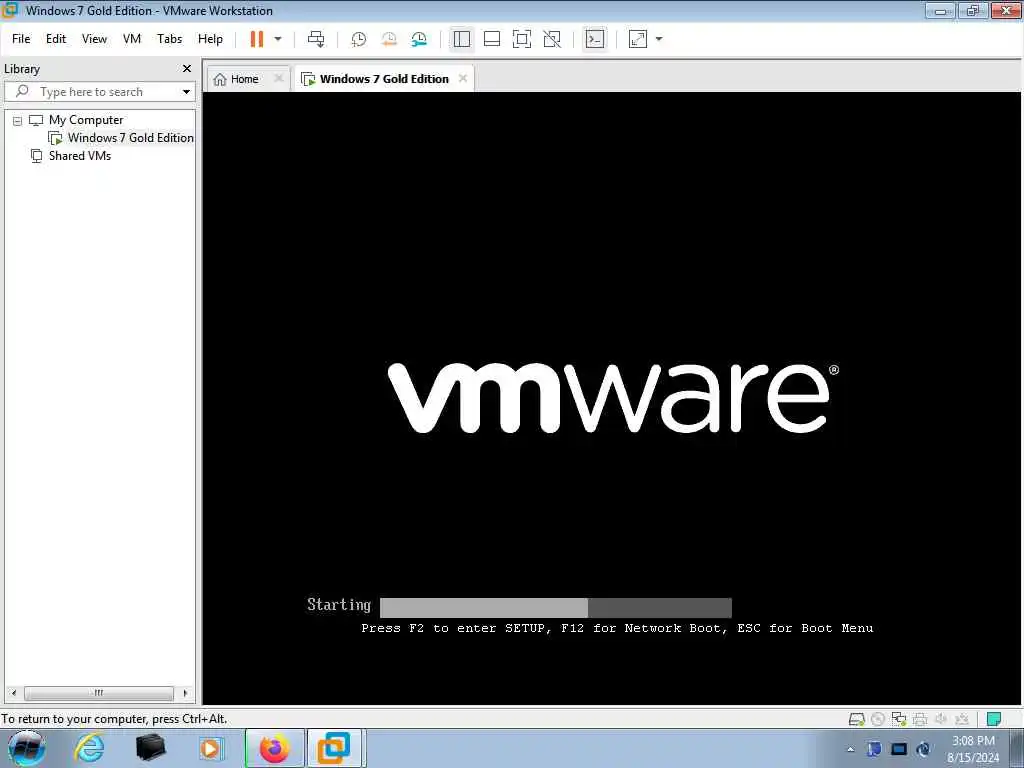Open the snapshot manager
This screenshot has height=768, width=1024.
pos(419,39)
